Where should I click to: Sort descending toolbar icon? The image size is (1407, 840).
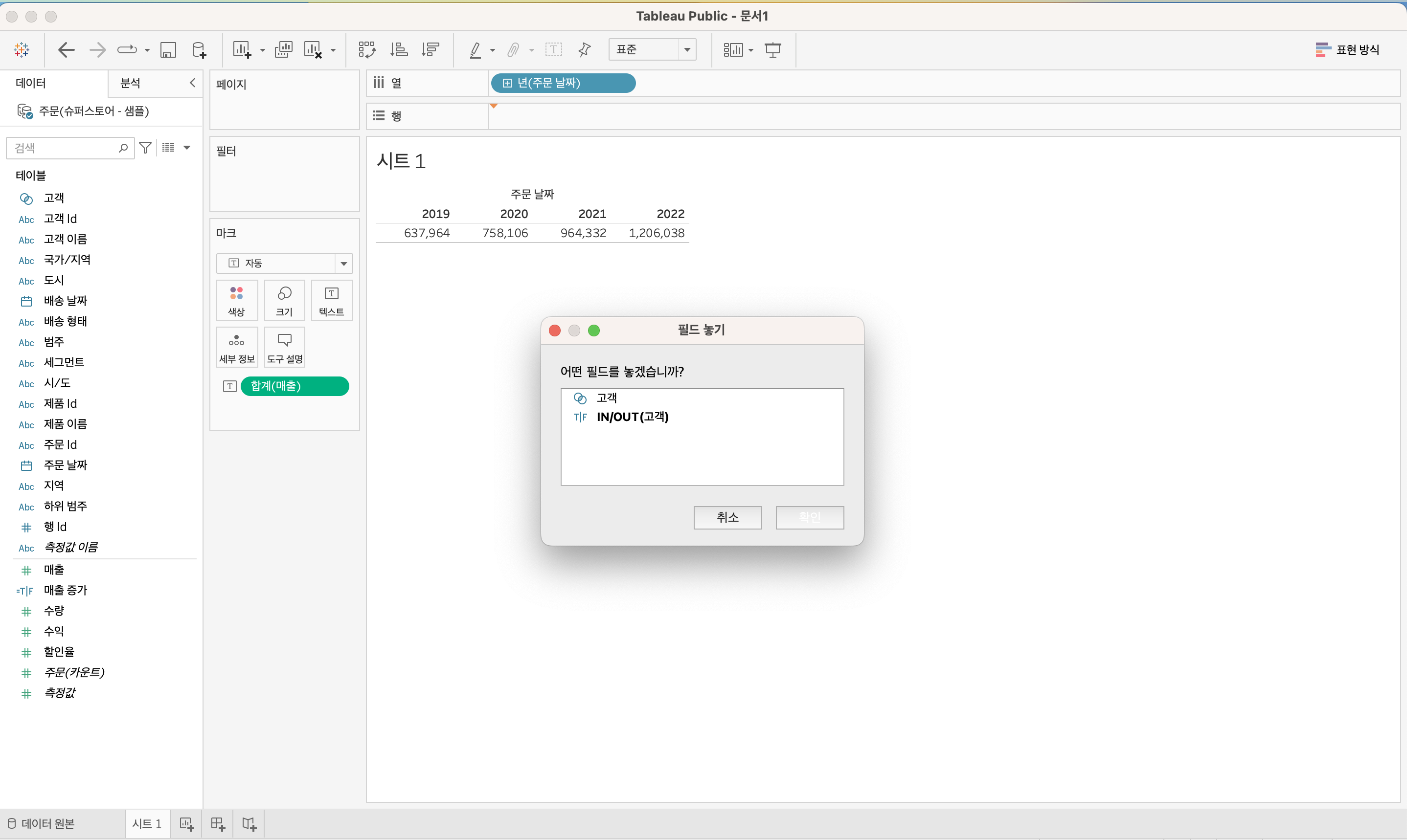431,50
